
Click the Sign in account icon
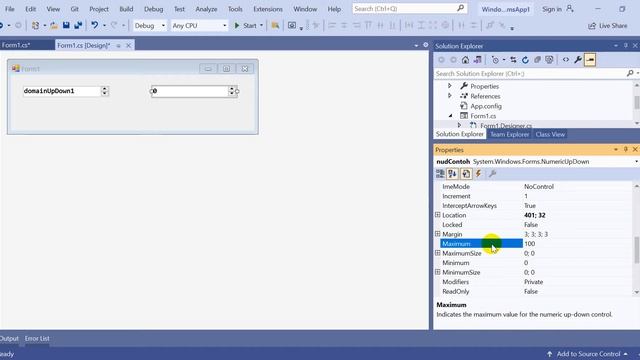[x=570, y=9]
